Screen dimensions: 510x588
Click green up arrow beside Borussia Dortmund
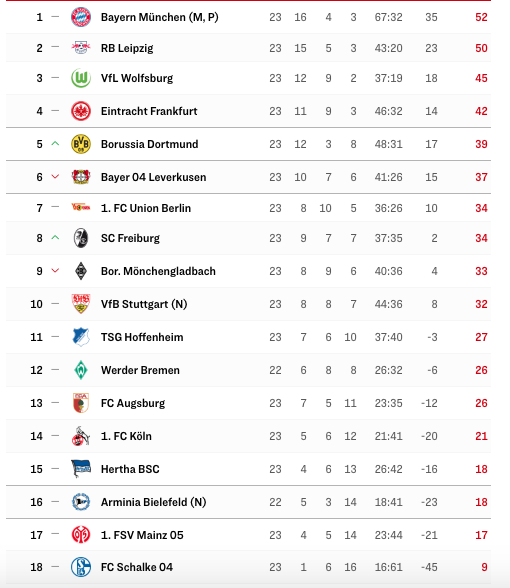coord(55,144)
